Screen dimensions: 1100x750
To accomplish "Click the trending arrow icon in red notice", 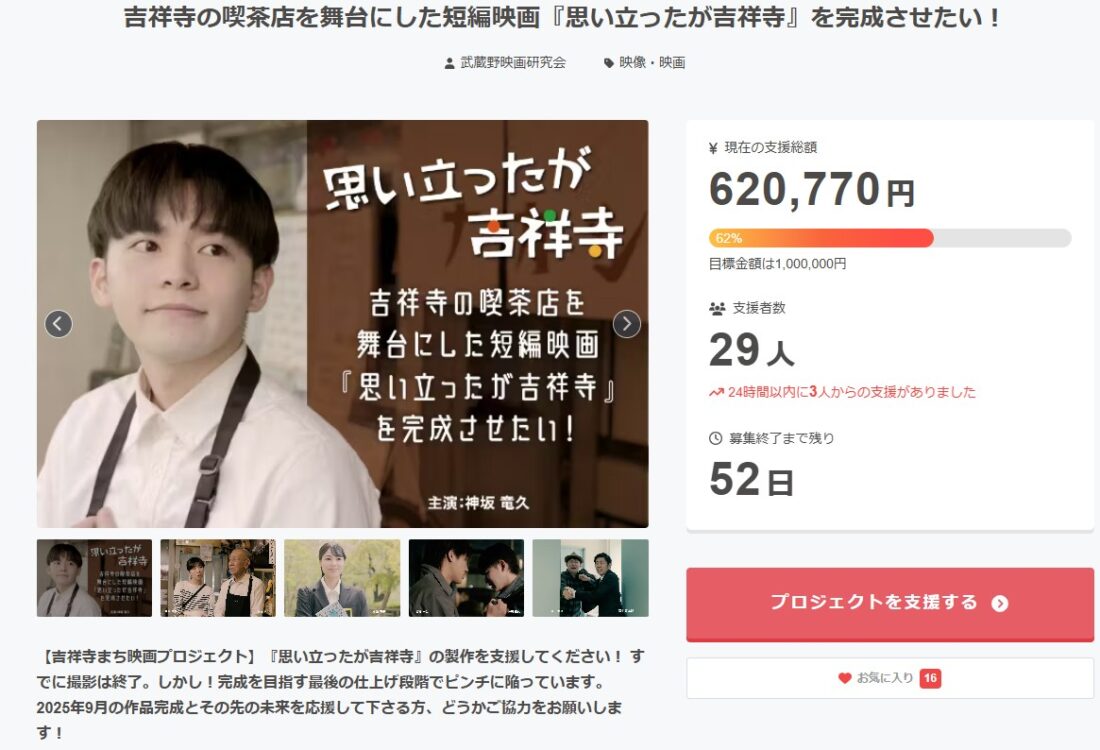I will point(716,392).
